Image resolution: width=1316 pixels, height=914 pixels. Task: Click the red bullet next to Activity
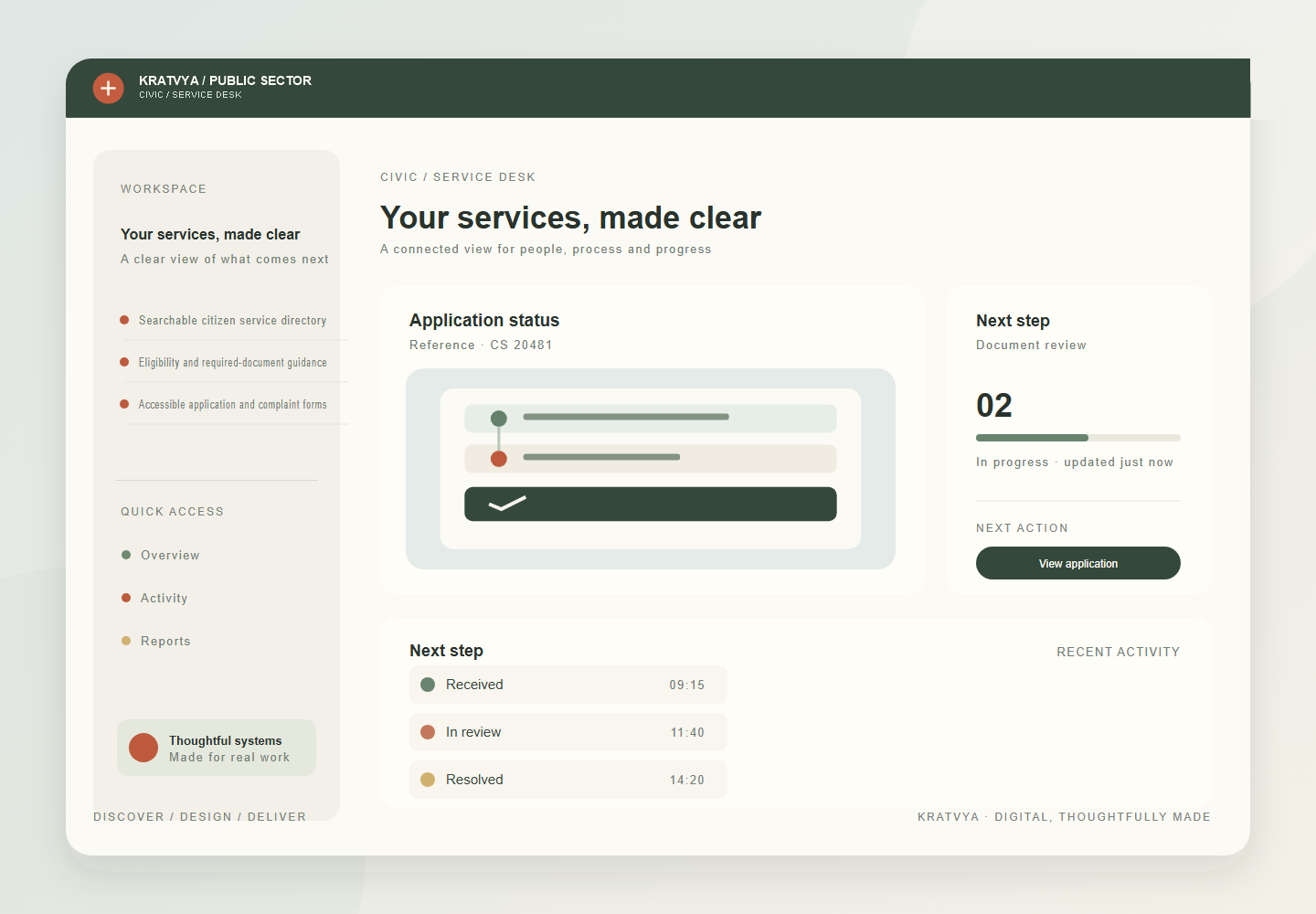[126, 598]
